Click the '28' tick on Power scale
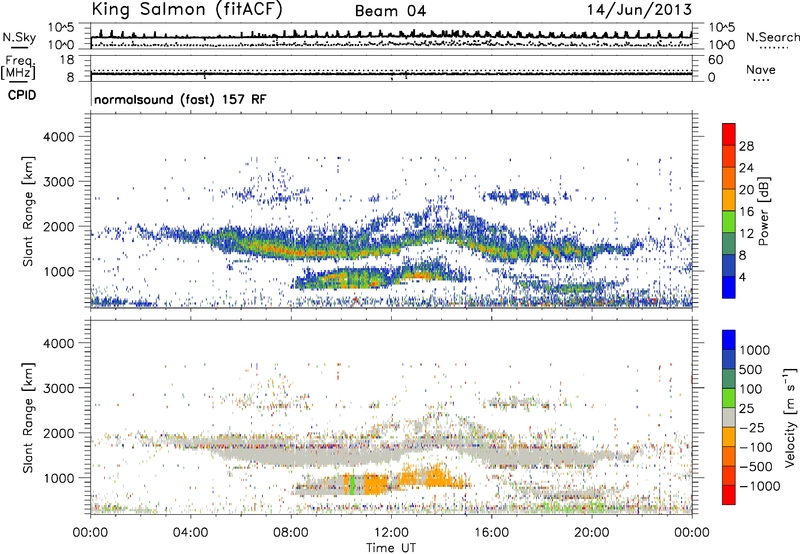800x554 pixels. point(746,146)
